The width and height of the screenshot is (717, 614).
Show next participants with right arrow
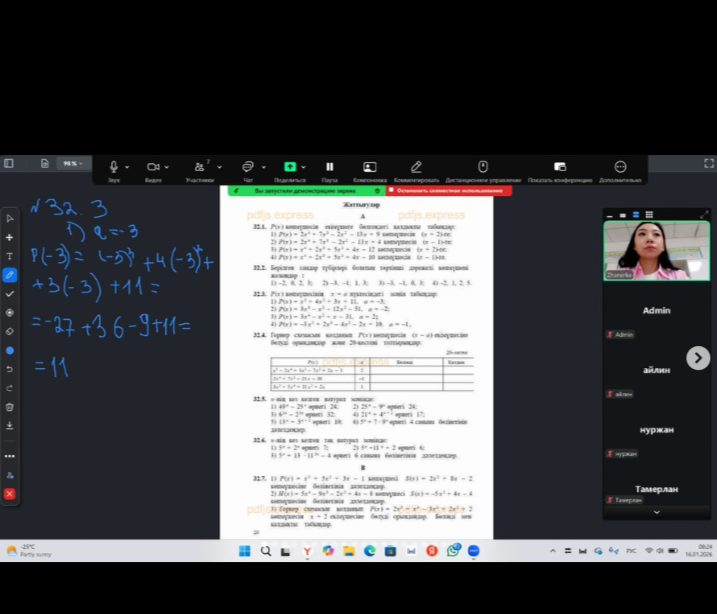(x=698, y=357)
